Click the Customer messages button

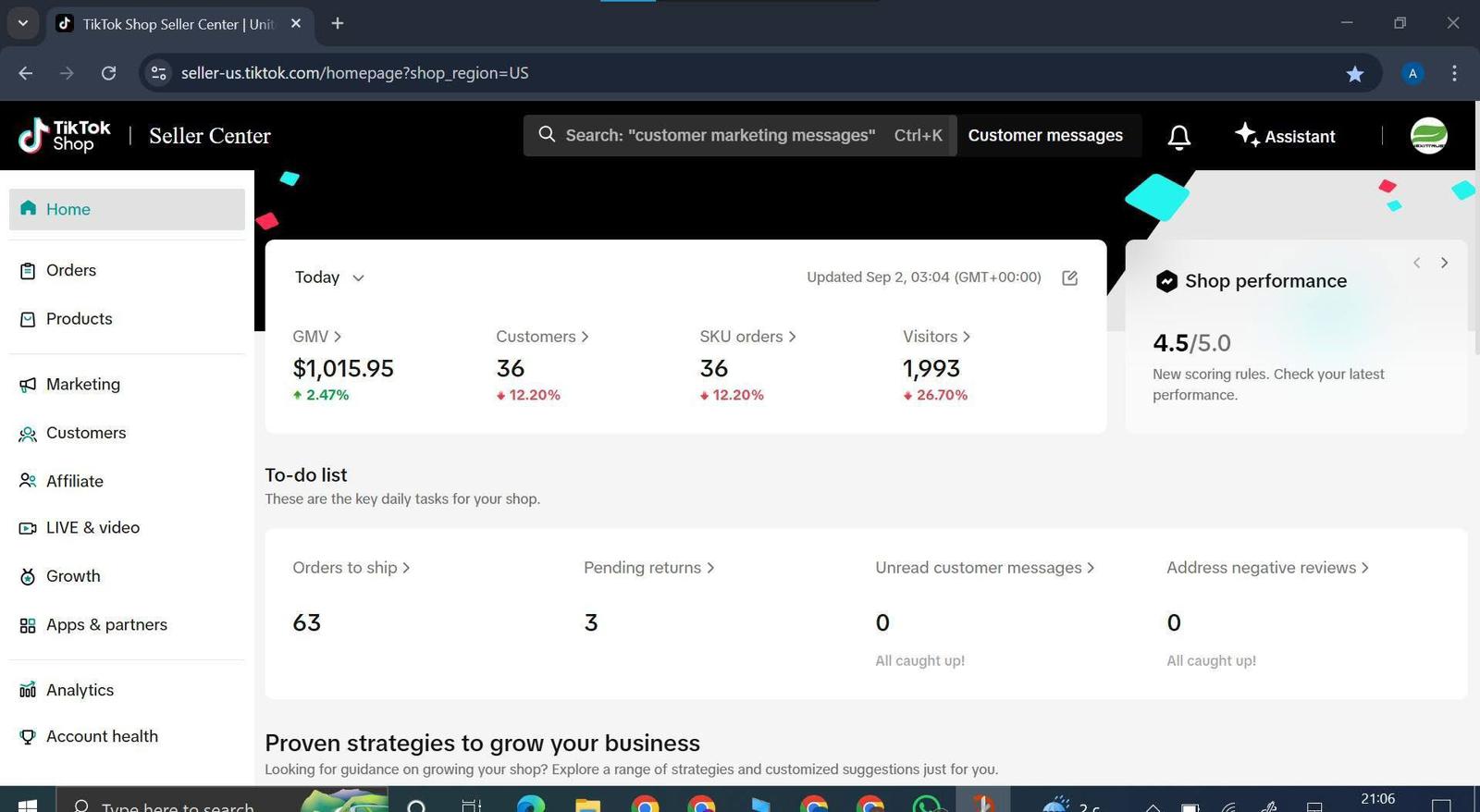1045,136
